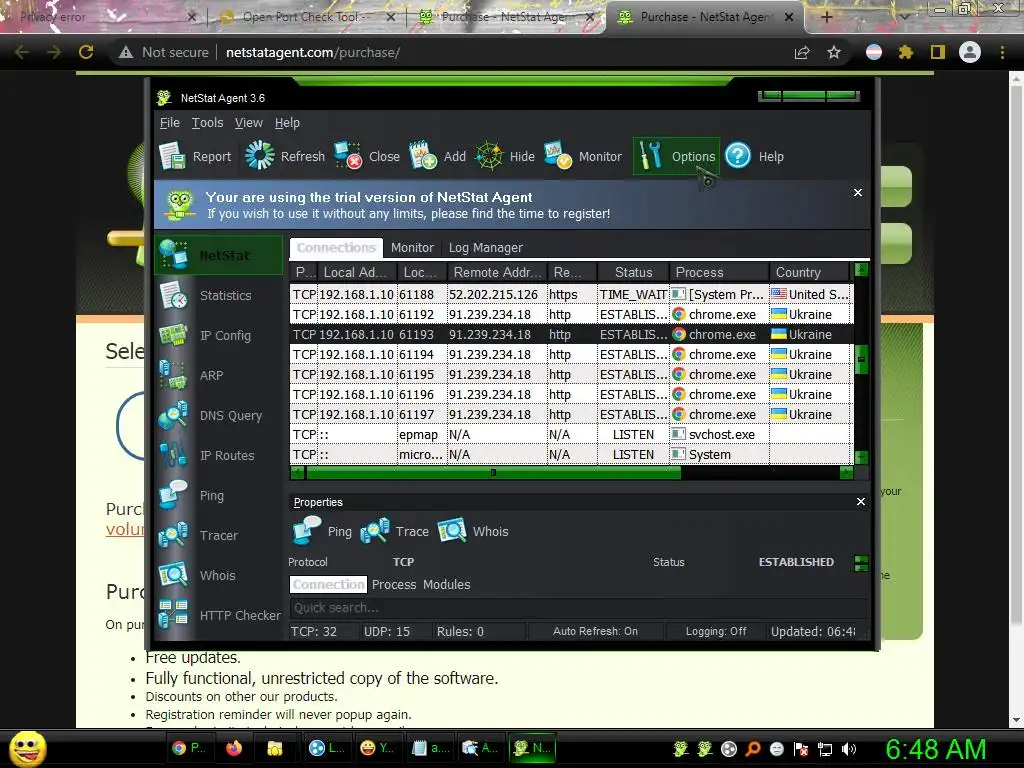Switch to the Log Manager tab
Viewport: 1024px width, 768px height.
pyautogui.click(x=485, y=248)
